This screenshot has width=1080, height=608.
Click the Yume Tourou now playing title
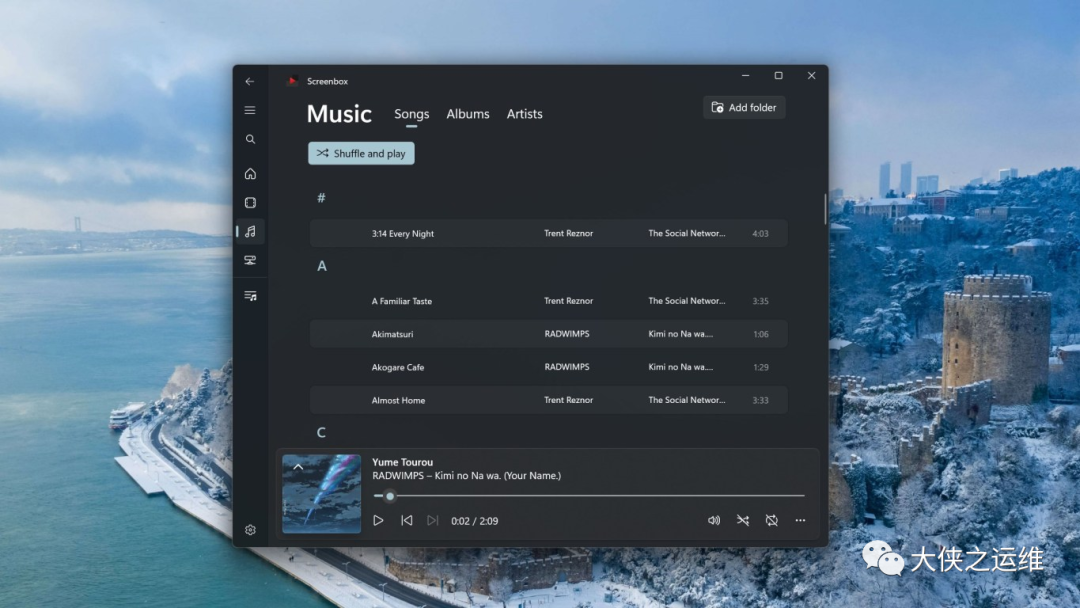click(x=402, y=462)
